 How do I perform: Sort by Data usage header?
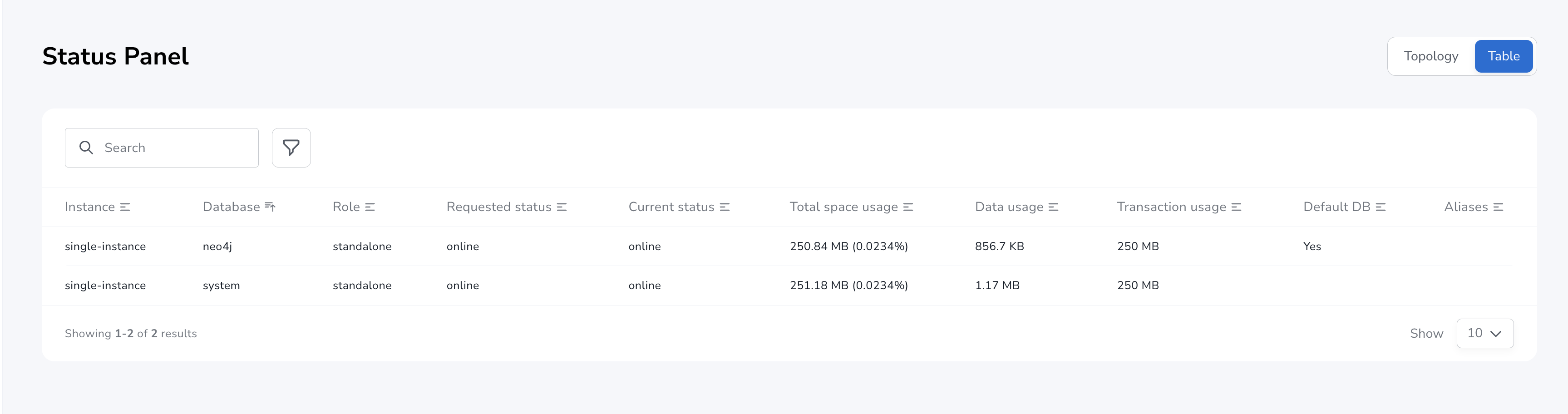1009,207
